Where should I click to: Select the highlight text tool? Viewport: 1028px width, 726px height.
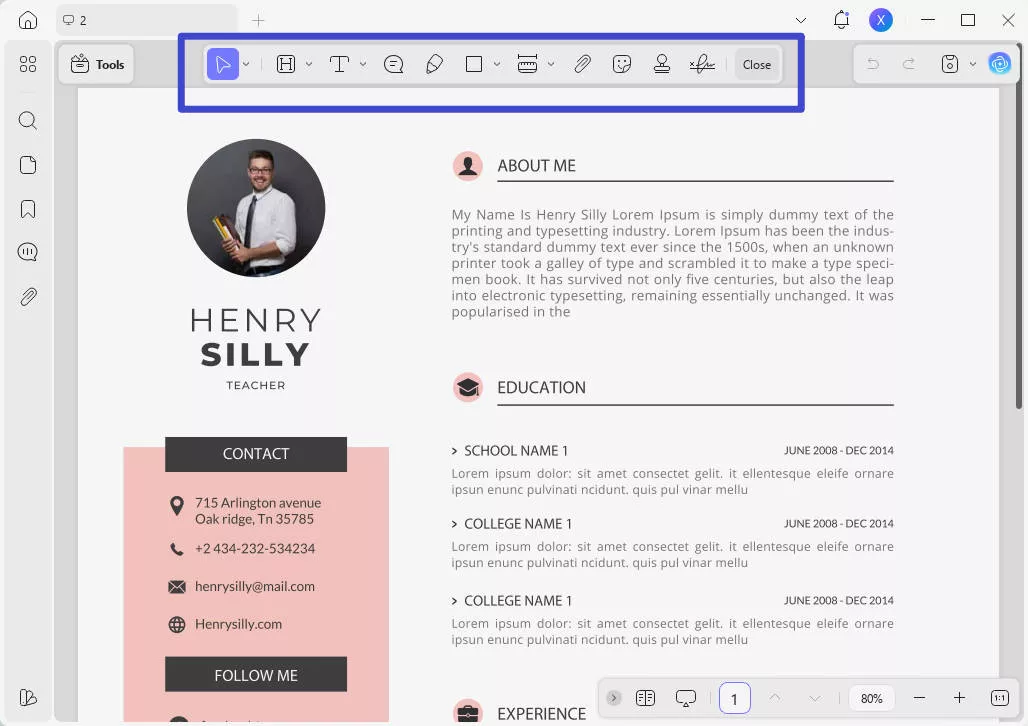[x=286, y=64]
